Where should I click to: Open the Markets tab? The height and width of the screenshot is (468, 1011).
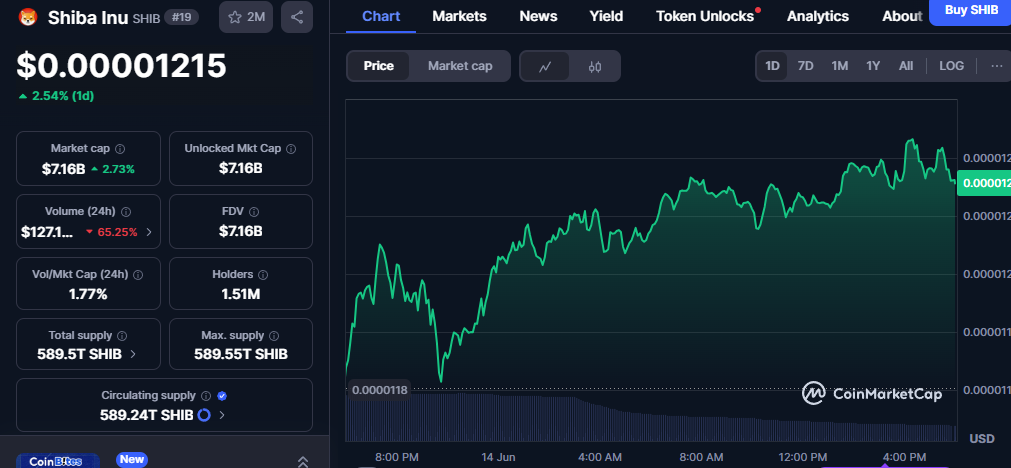(459, 16)
